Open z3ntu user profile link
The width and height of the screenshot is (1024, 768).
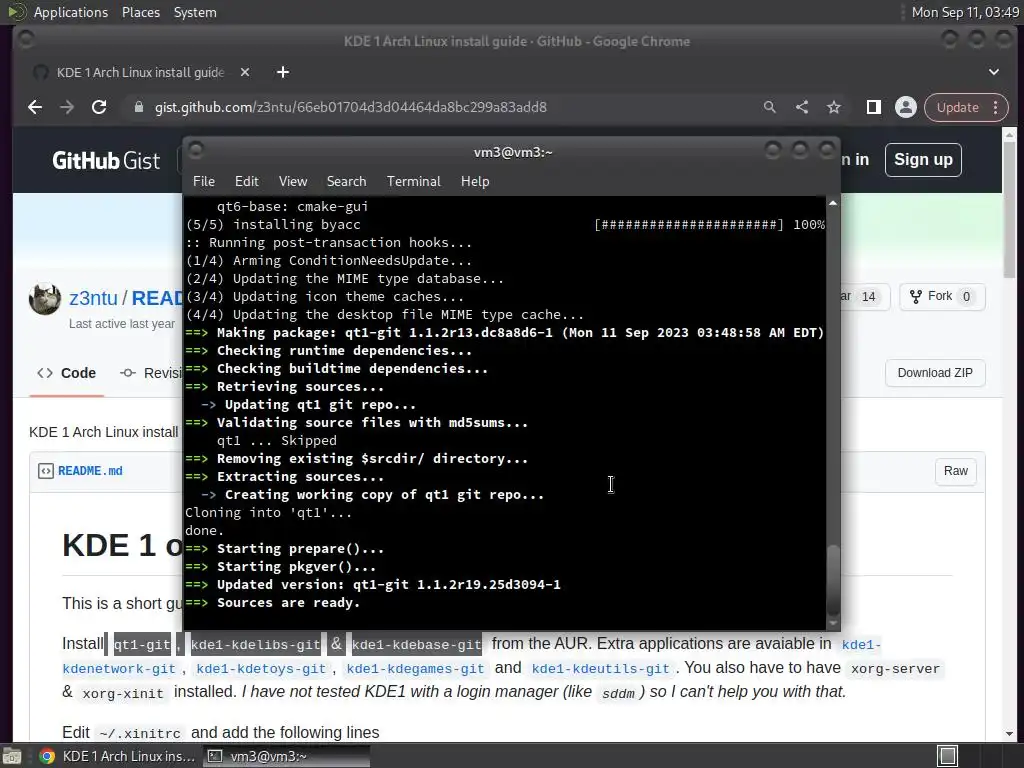pyautogui.click(x=93, y=298)
